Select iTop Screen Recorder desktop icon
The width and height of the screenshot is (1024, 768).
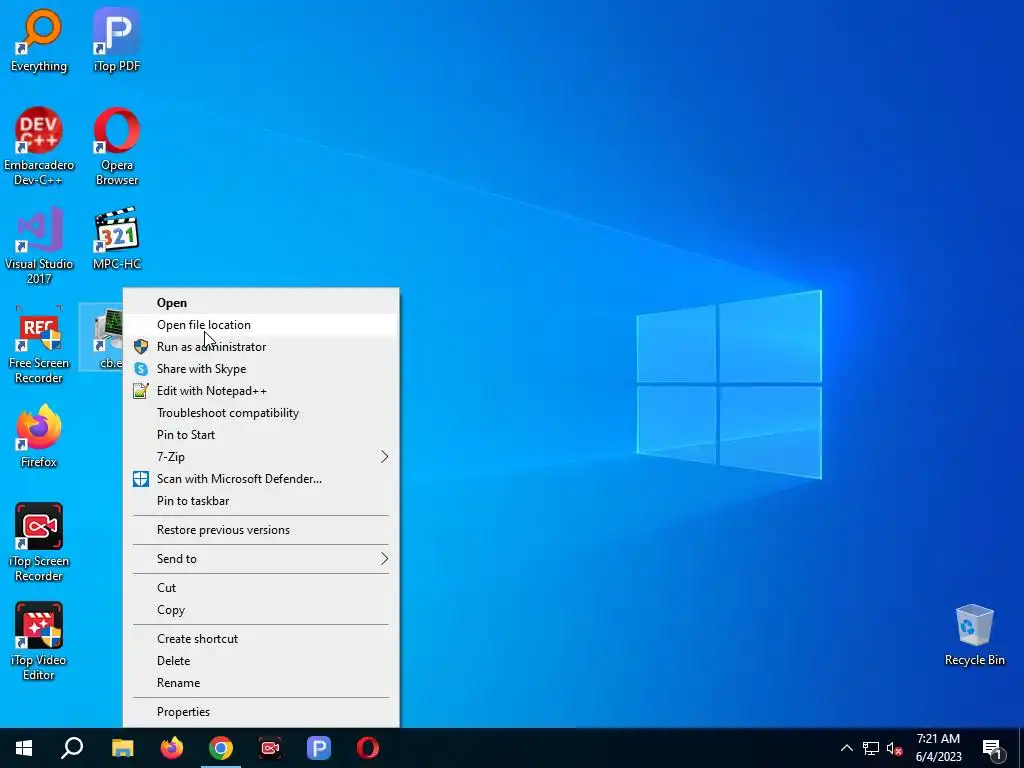point(39,542)
